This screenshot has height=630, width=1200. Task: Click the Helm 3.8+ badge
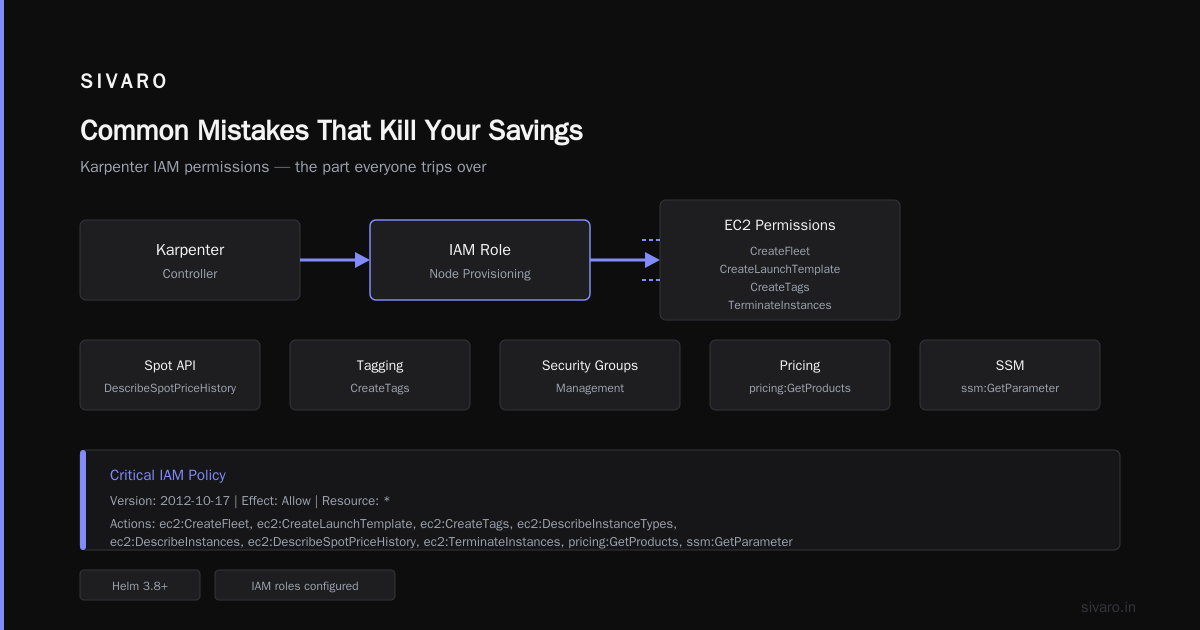coord(140,585)
